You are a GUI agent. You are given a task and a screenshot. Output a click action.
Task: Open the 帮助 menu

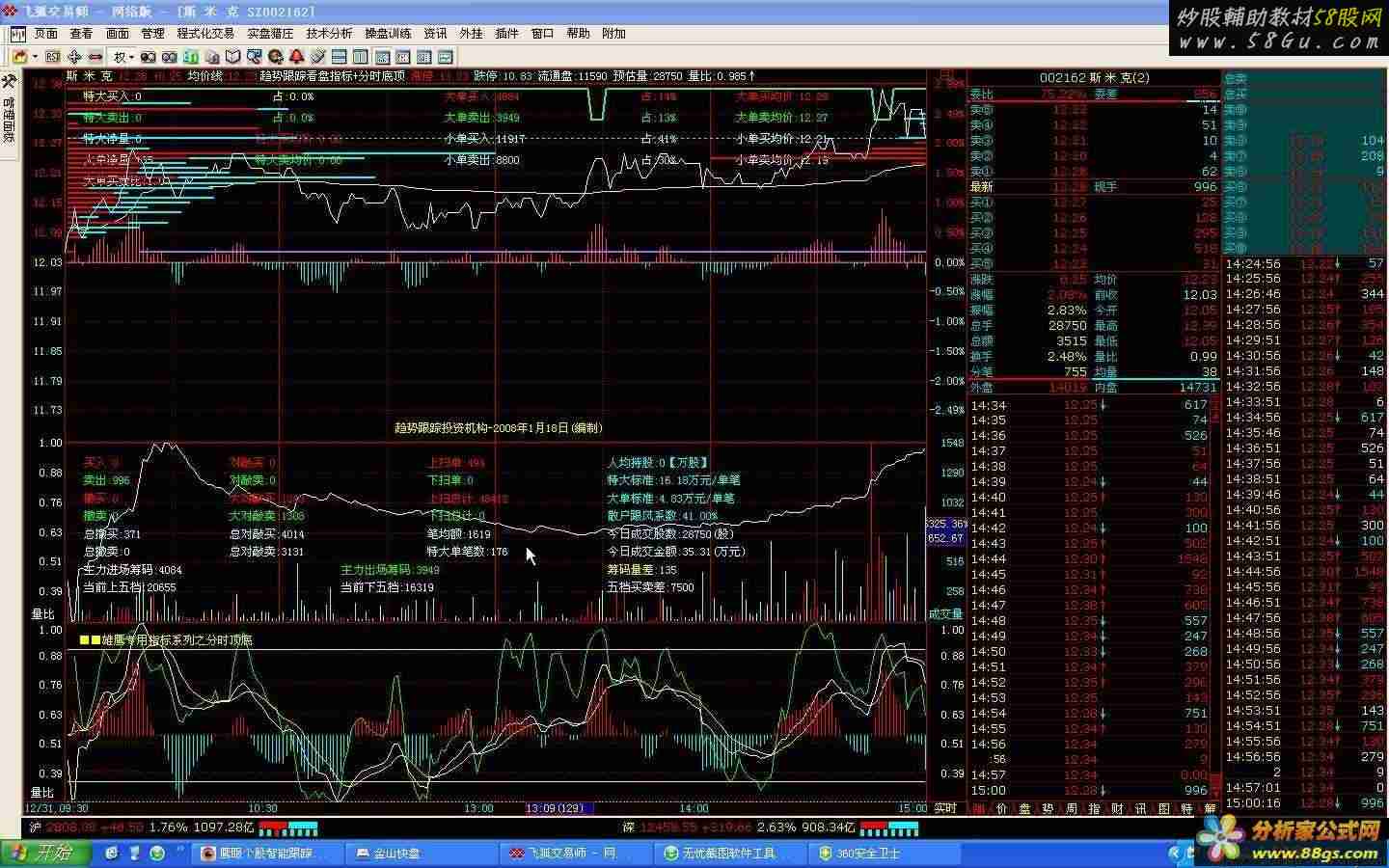pos(578,34)
